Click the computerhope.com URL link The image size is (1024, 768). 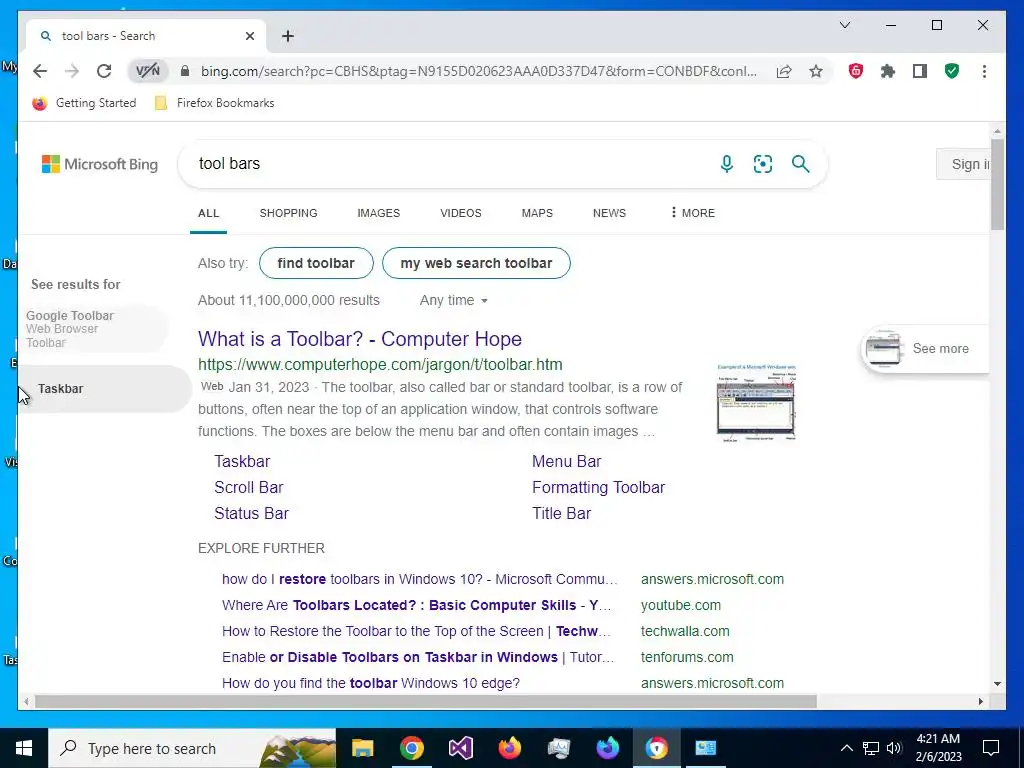coord(380,364)
